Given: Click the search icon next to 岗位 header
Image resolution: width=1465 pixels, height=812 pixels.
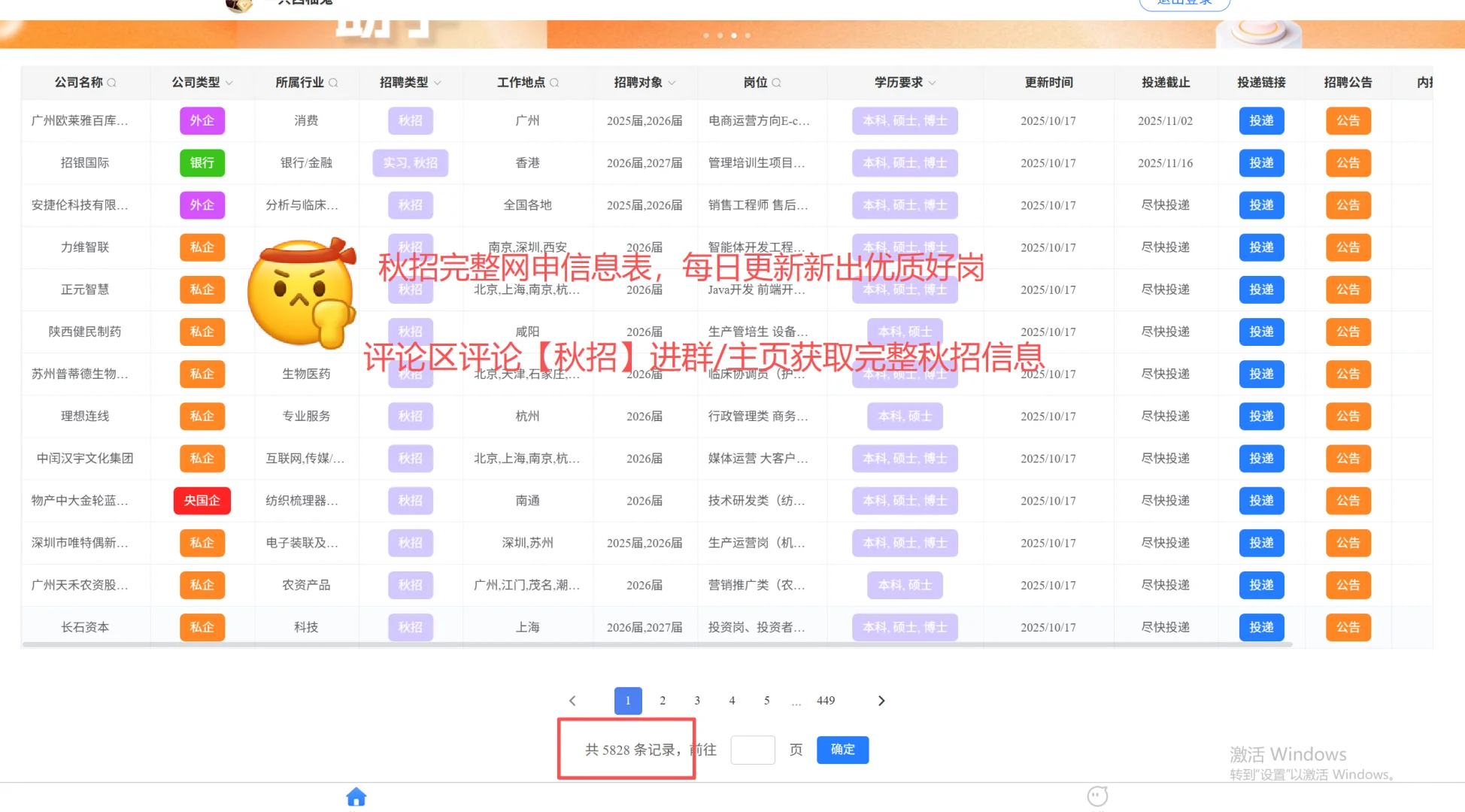Looking at the screenshot, I should 776,83.
